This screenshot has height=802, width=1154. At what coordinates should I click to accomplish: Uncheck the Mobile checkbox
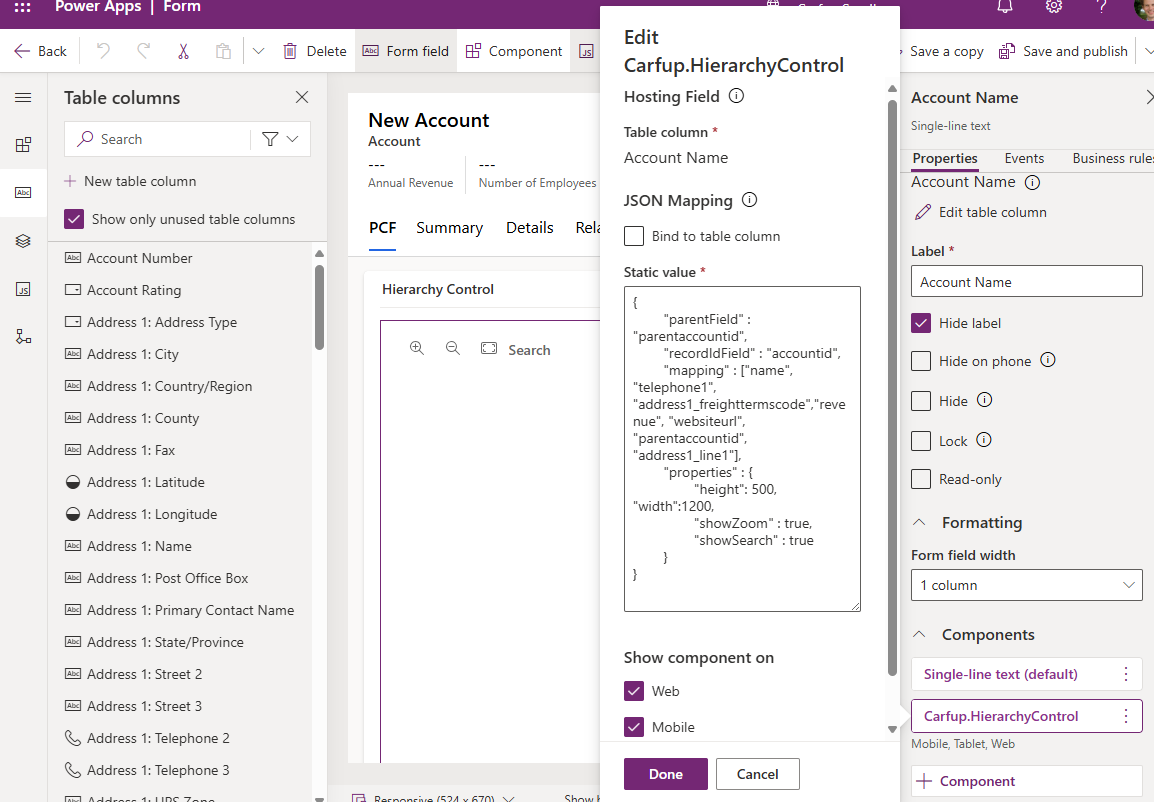click(634, 727)
